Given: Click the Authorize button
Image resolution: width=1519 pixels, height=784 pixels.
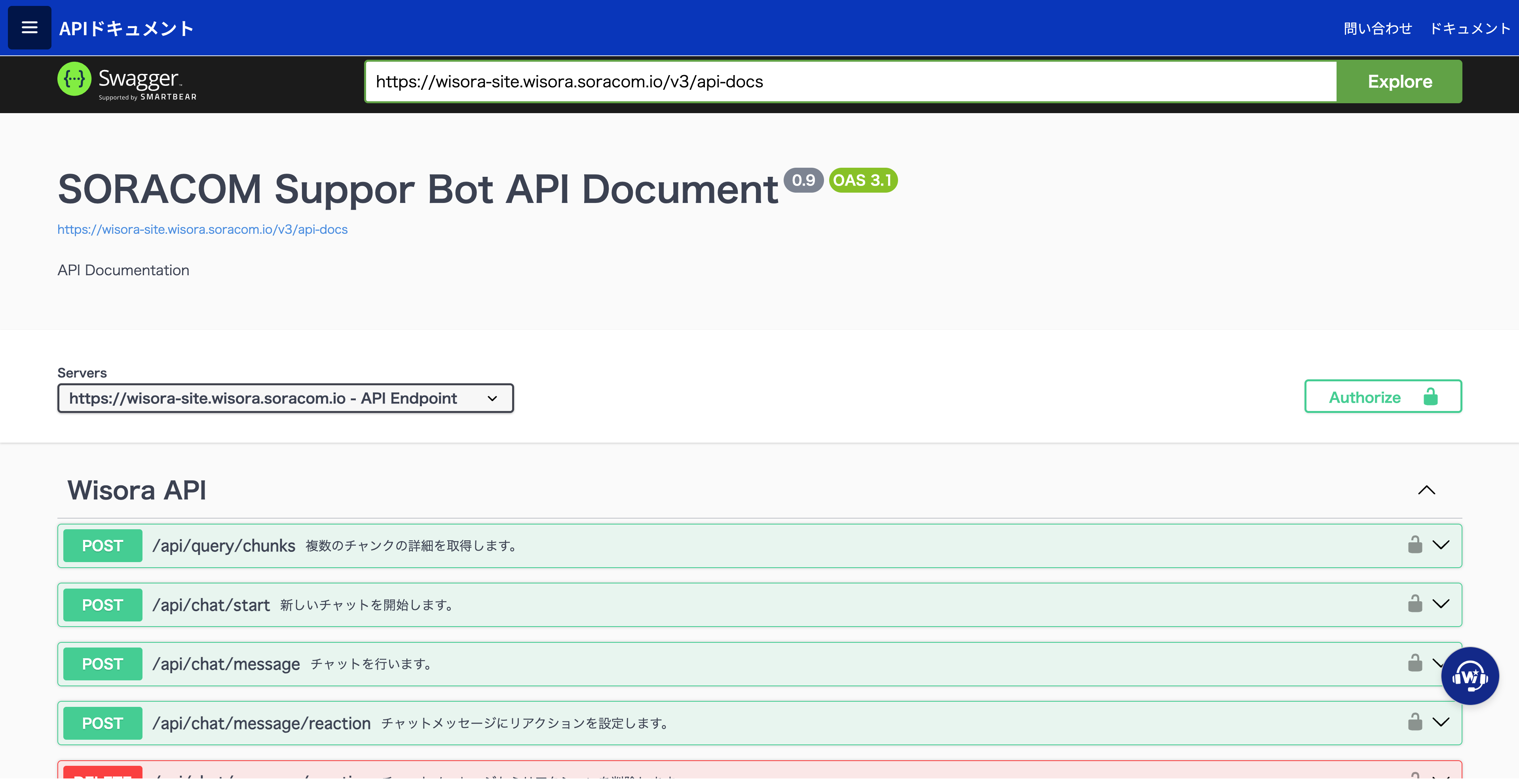Looking at the screenshot, I should tap(1382, 397).
